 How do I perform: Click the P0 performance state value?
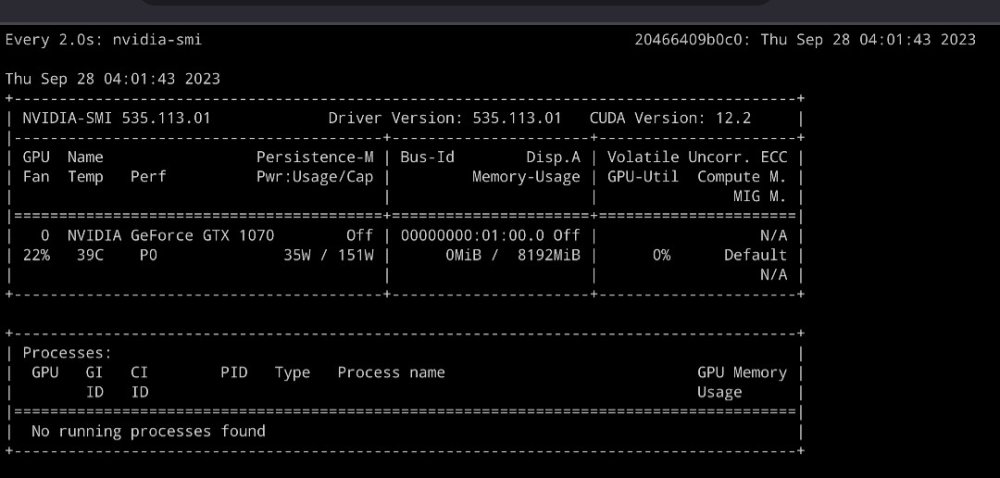pos(148,256)
